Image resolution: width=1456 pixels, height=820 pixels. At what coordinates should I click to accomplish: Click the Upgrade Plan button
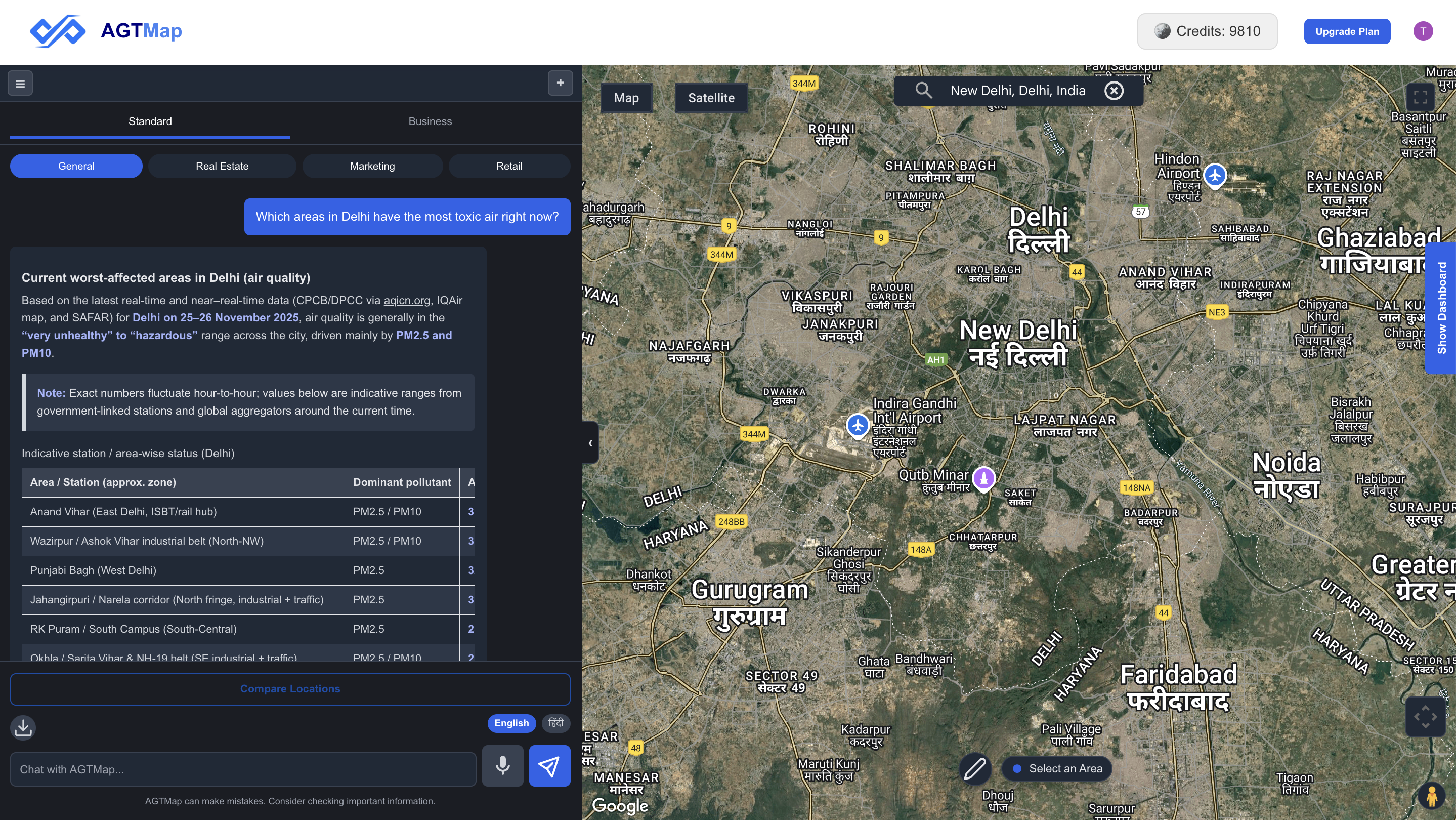point(1347,32)
